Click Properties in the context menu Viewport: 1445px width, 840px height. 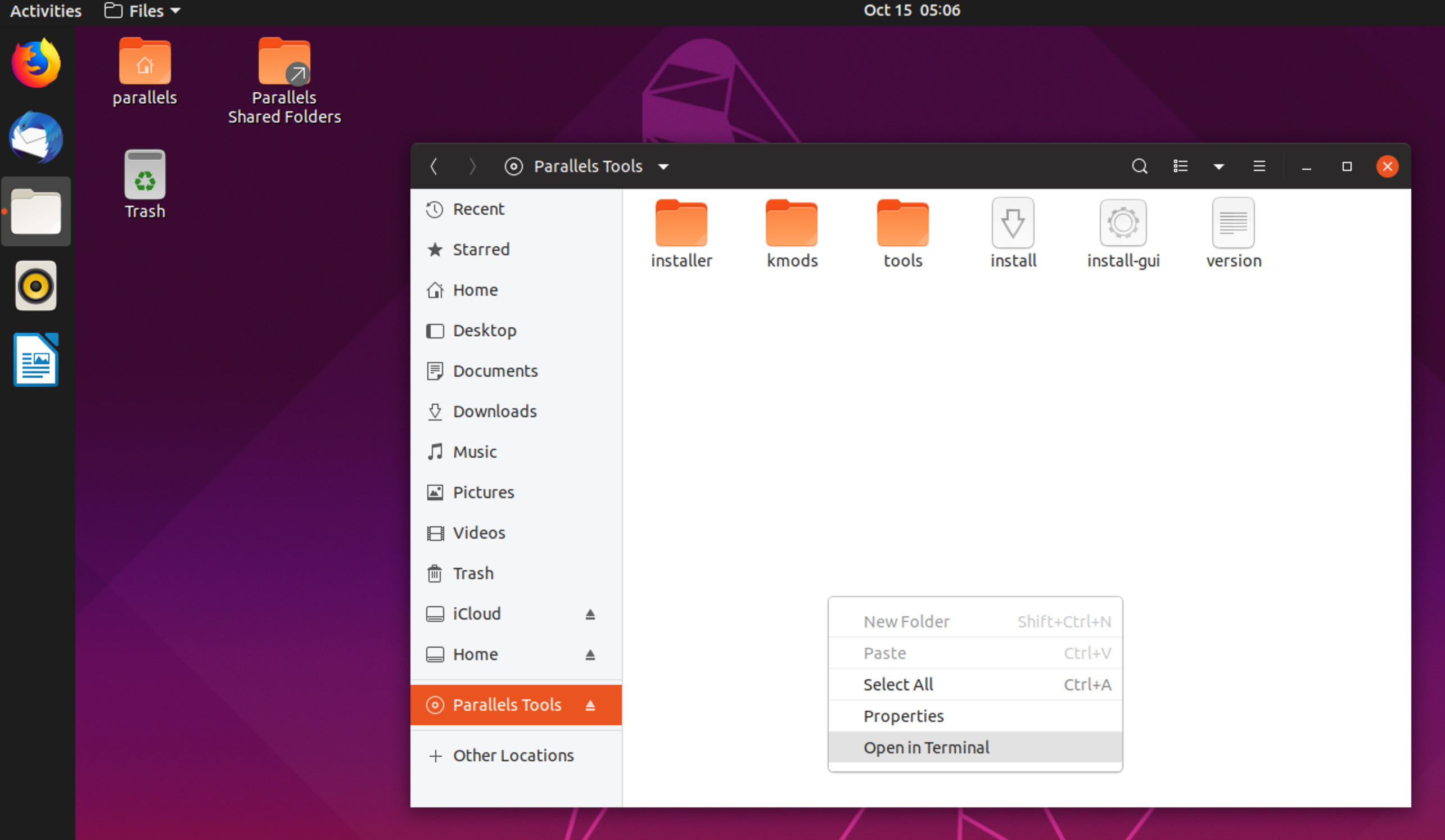click(x=903, y=716)
